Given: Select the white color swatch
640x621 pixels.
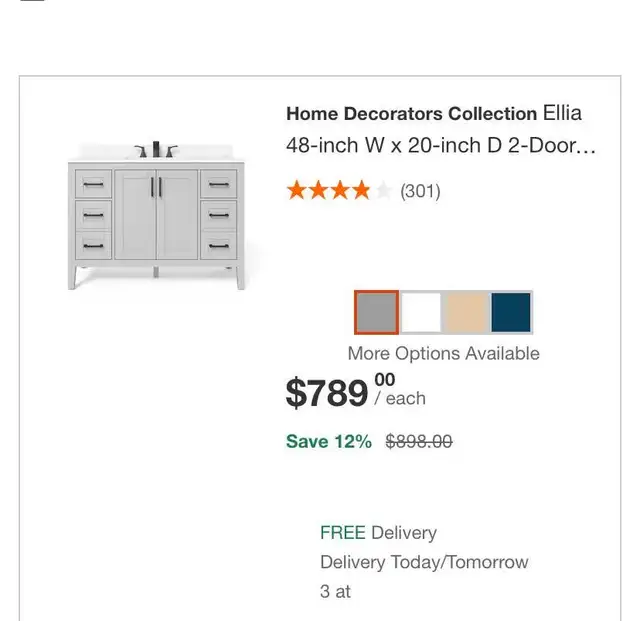Looking at the screenshot, I should pyautogui.click(x=421, y=312).
